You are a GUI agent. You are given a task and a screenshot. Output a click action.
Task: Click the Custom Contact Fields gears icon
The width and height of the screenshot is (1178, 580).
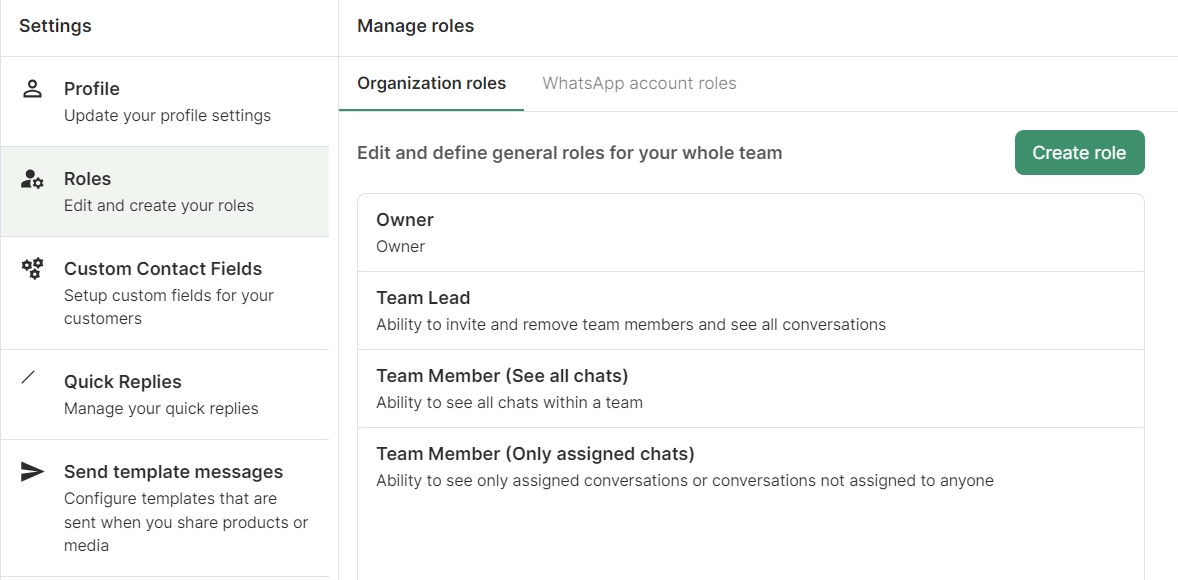(32, 268)
